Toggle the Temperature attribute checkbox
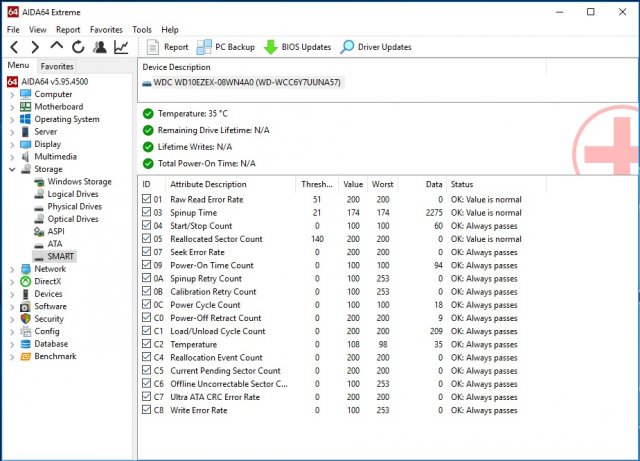Viewport: 640px width, 461px height. [147, 344]
